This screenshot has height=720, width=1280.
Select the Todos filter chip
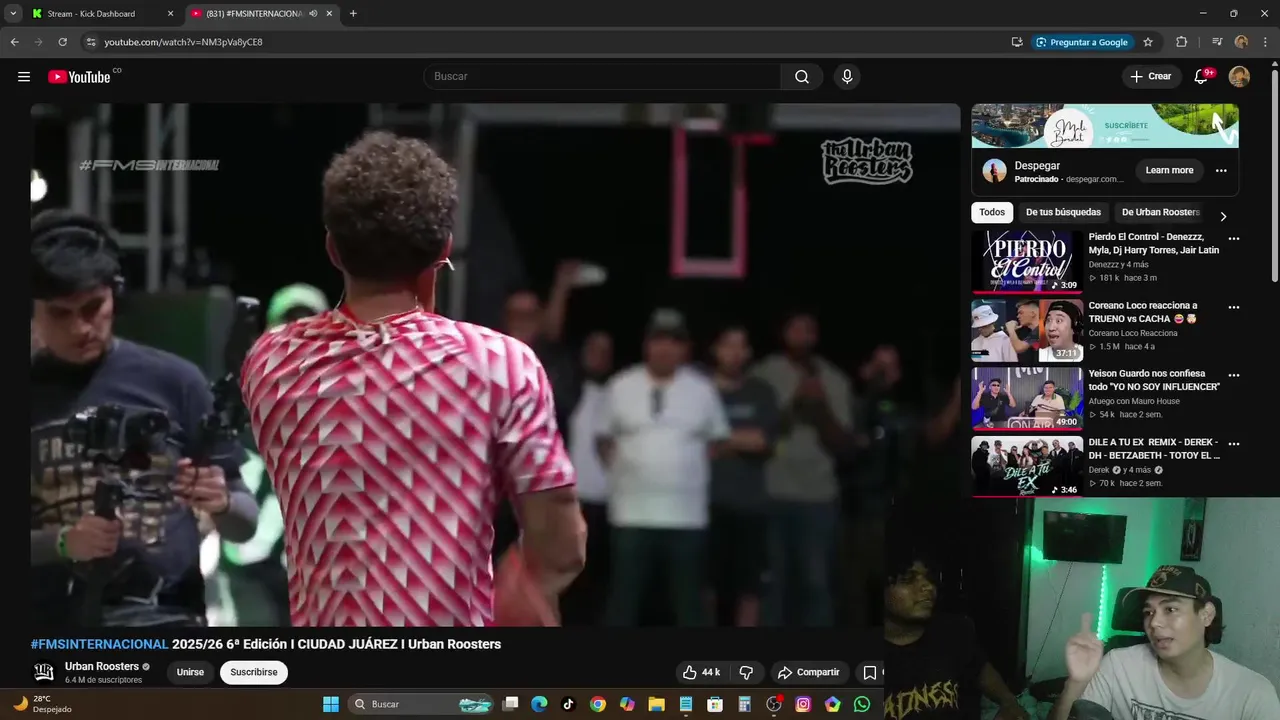(992, 212)
